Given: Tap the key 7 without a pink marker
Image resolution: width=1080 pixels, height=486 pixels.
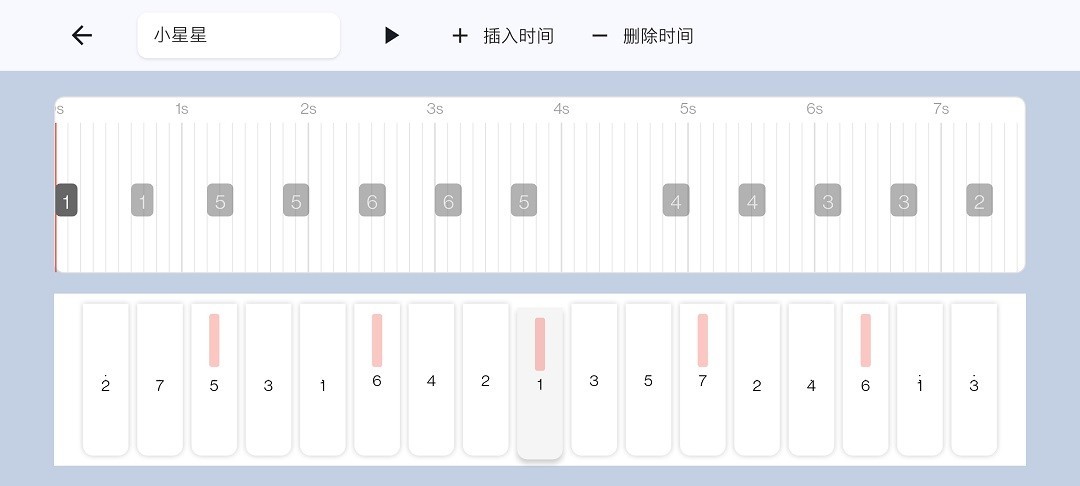Looking at the screenshot, I should point(160,380).
